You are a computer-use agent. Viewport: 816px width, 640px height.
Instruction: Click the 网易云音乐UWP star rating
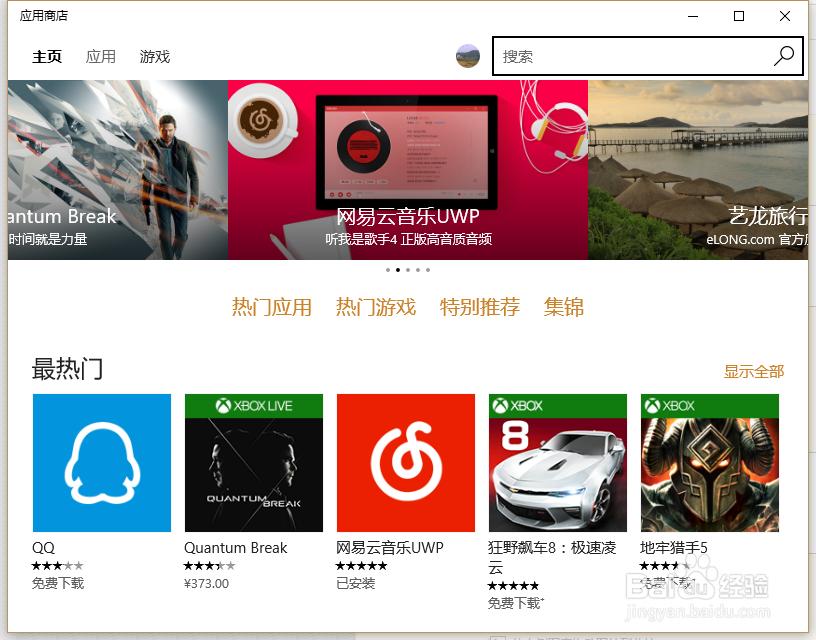tap(361, 566)
